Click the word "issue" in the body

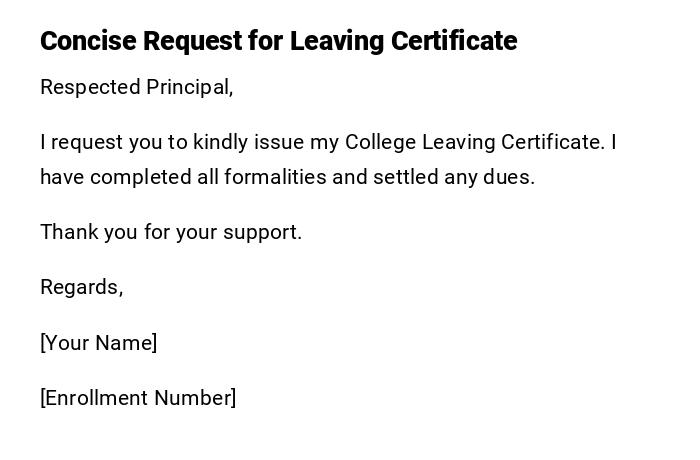click(279, 142)
